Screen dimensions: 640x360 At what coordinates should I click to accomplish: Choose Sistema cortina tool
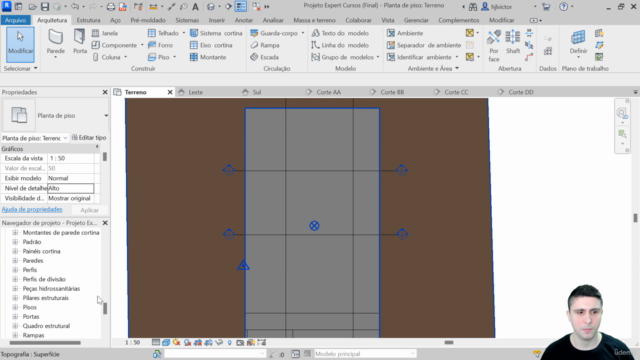[x=216, y=33]
